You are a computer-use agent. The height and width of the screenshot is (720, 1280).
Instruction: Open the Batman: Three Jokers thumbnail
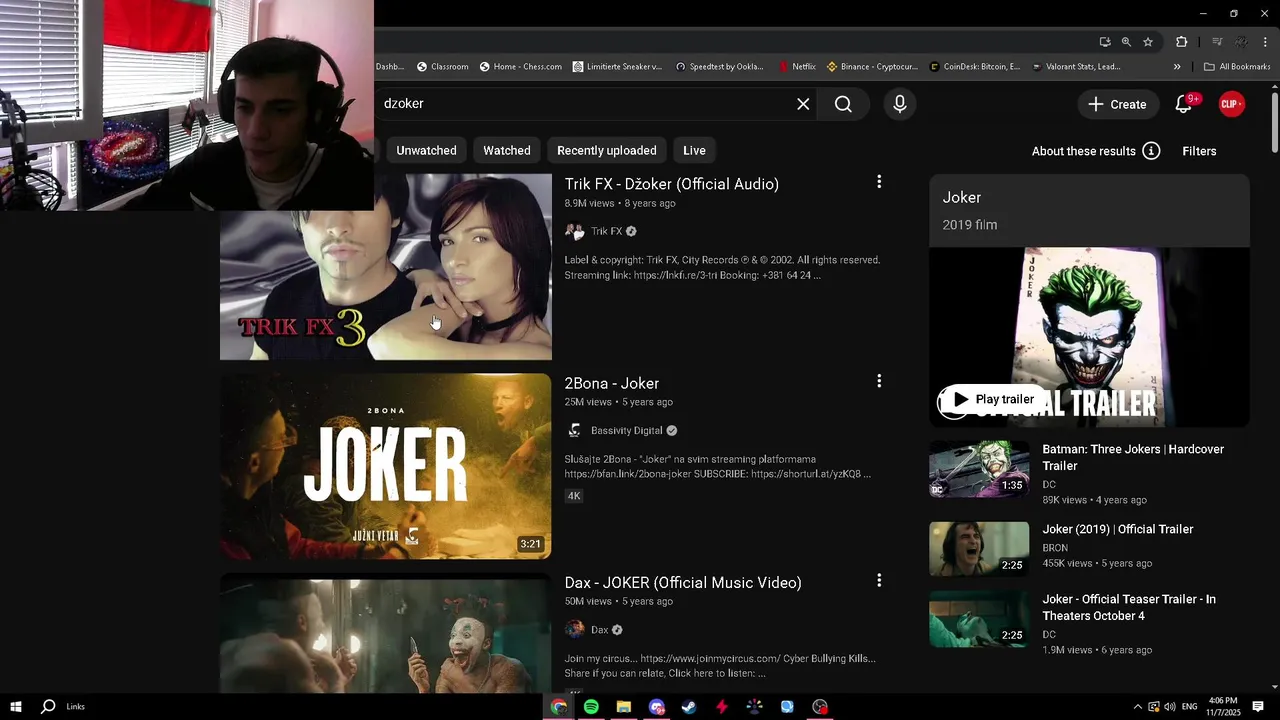[979, 469]
